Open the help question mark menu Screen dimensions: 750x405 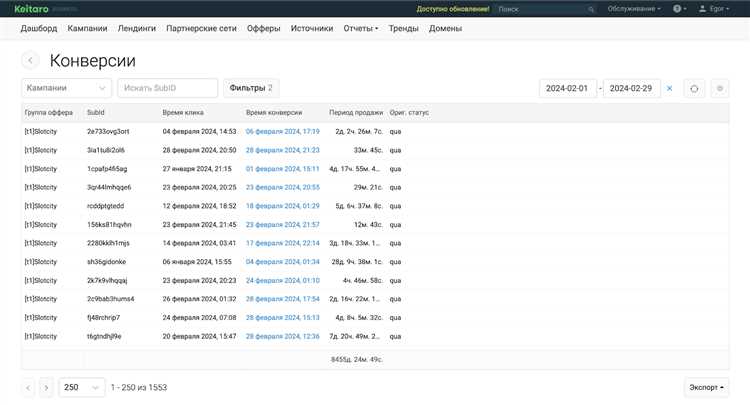click(679, 9)
